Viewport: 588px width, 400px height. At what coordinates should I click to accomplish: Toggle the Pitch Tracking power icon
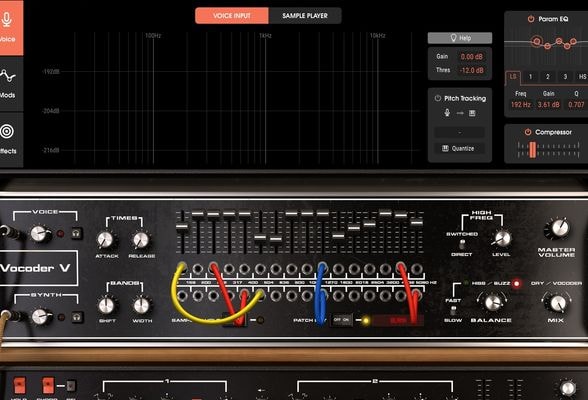point(438,98)
